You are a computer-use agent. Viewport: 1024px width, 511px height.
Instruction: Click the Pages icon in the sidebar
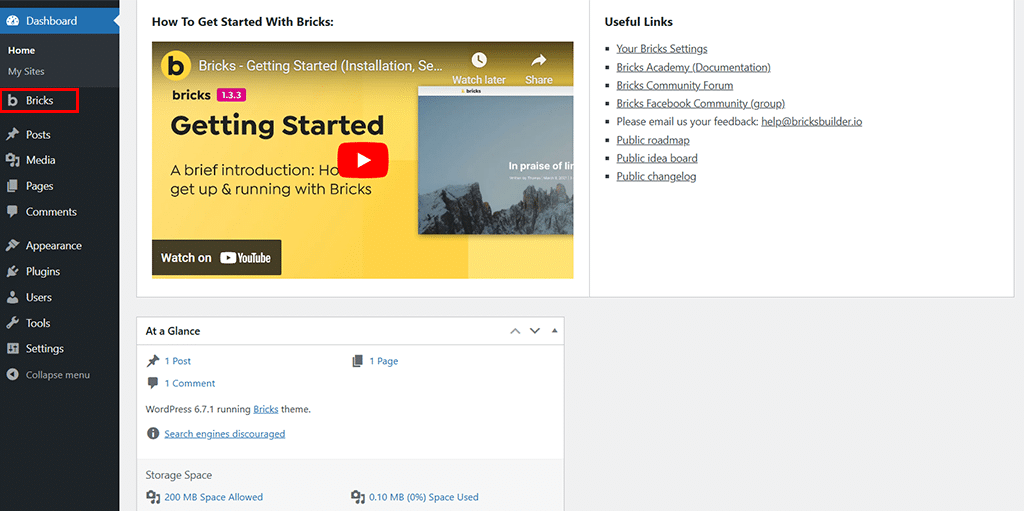(x=12, y=186)
